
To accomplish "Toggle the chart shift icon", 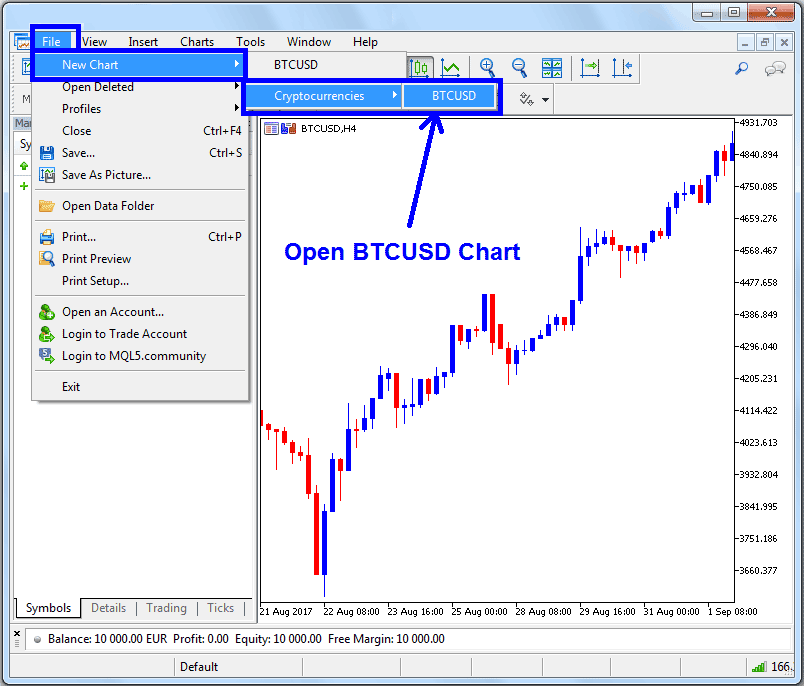I will click(x=622, y=68).
